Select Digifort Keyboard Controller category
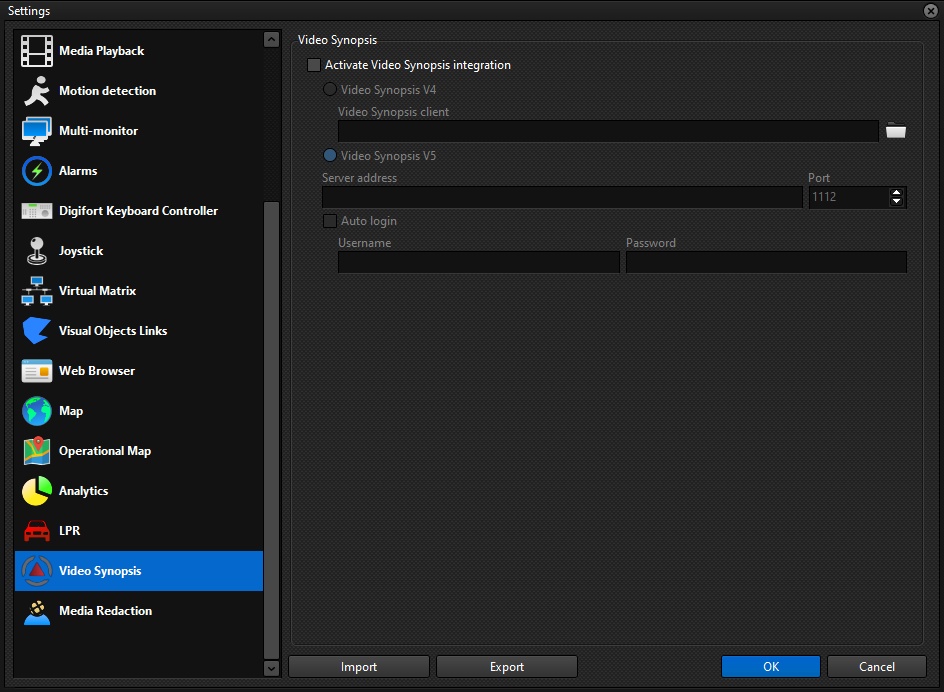Viewport: 944px width, 692px height. [x=138, y=211]
